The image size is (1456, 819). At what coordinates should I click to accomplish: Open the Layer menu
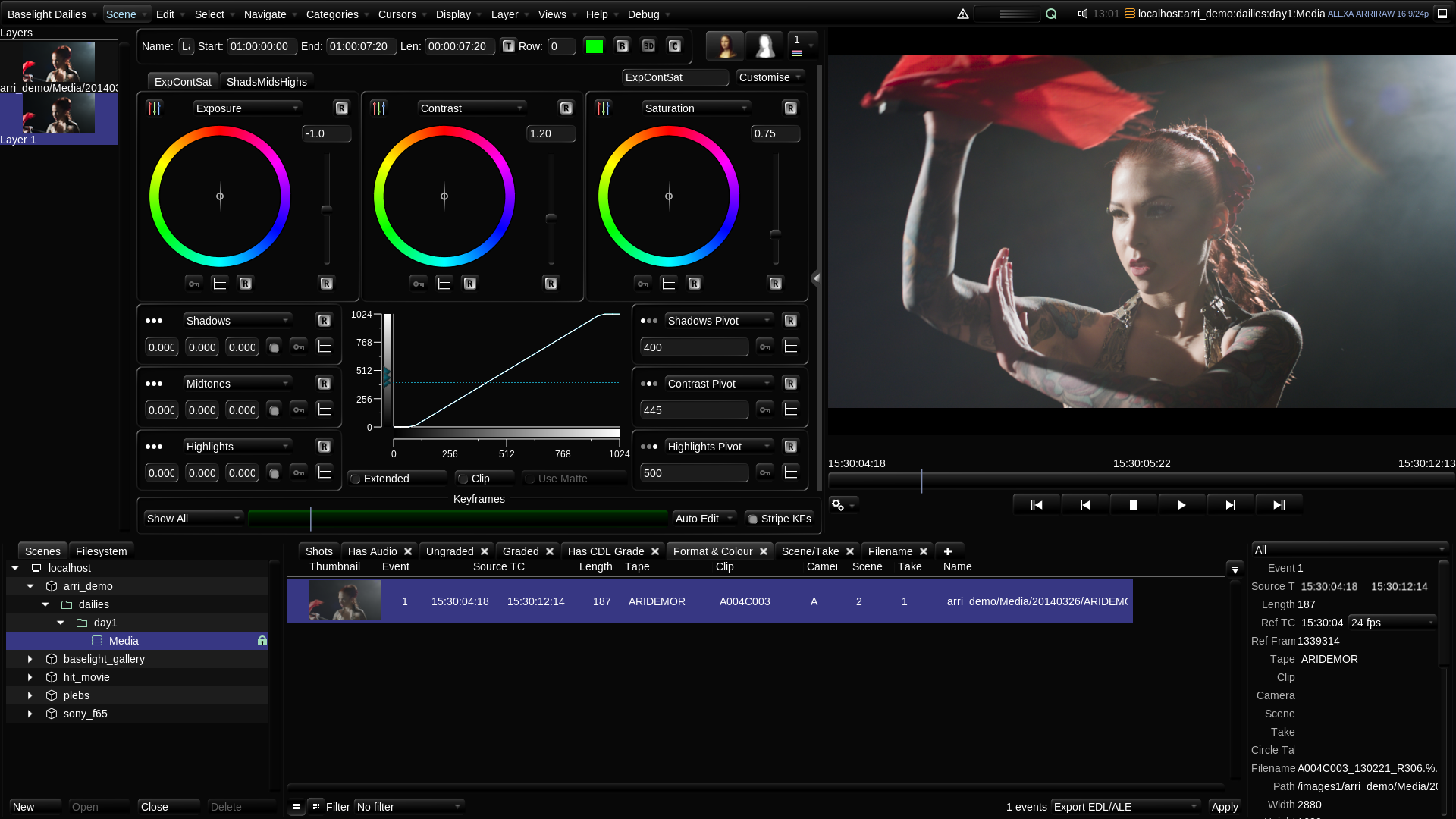click(510, 14)
